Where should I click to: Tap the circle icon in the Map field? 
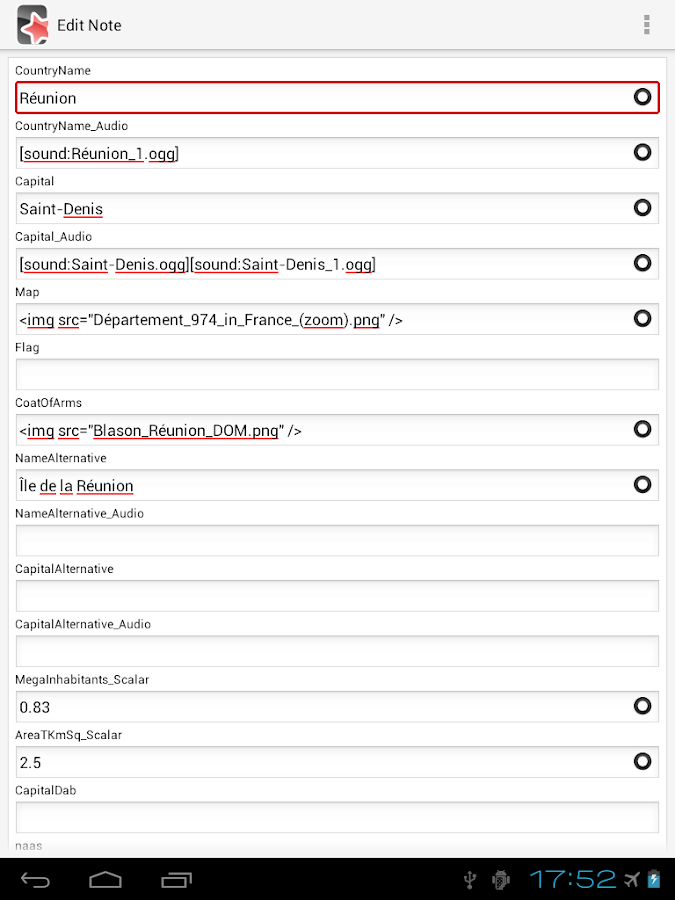pos(643,319)
